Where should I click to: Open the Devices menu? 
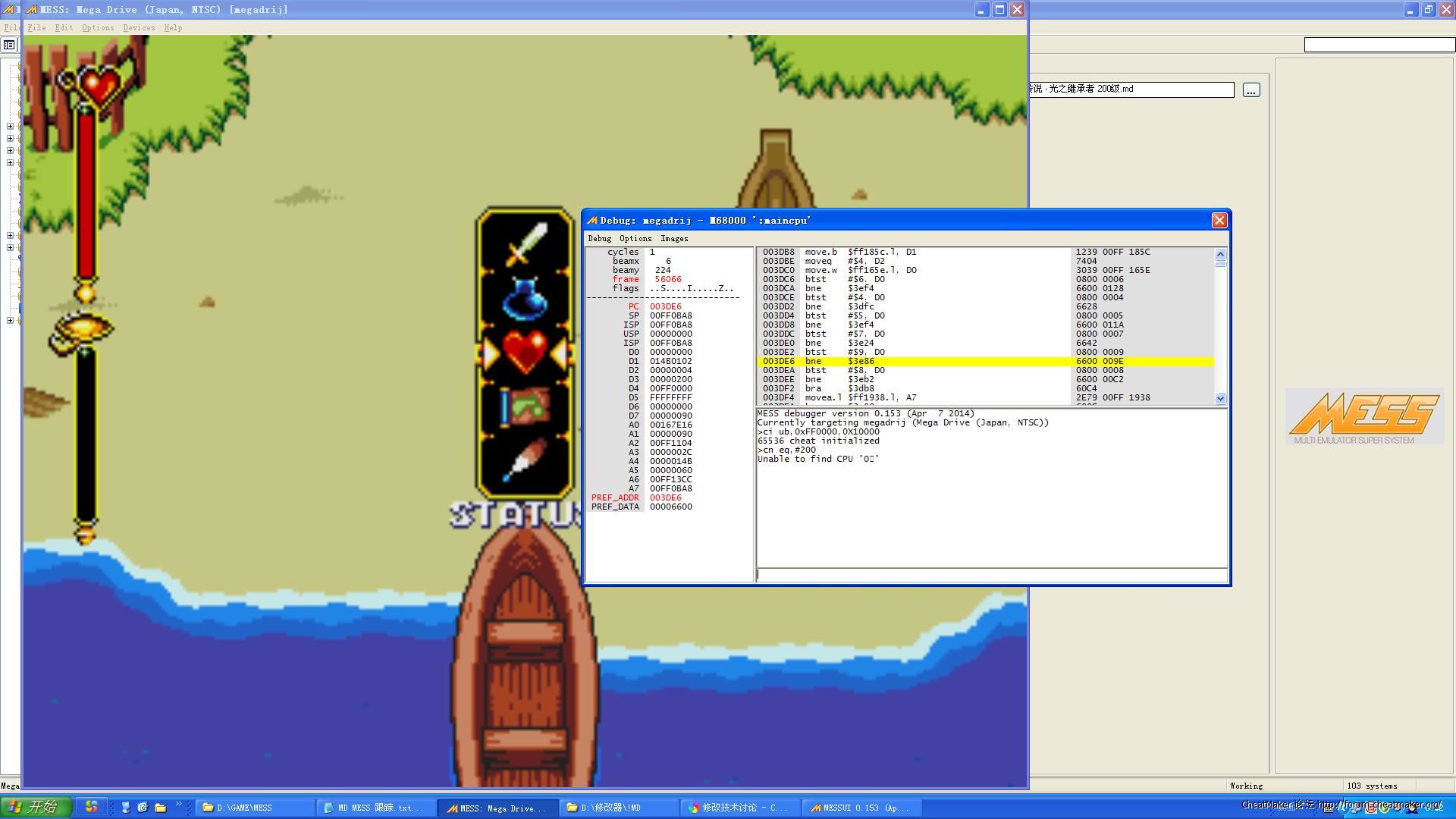coord(139,28)
